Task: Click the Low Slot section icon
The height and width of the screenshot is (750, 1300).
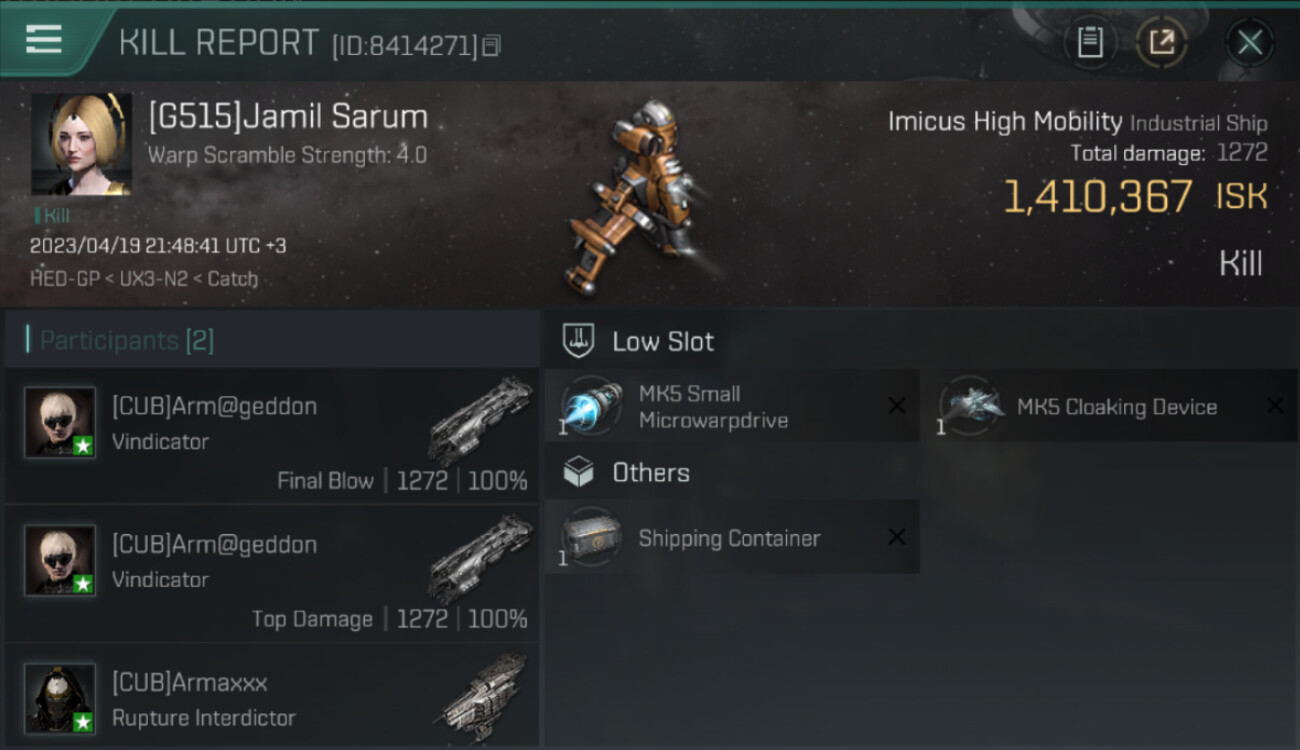Action: (578, 341)
